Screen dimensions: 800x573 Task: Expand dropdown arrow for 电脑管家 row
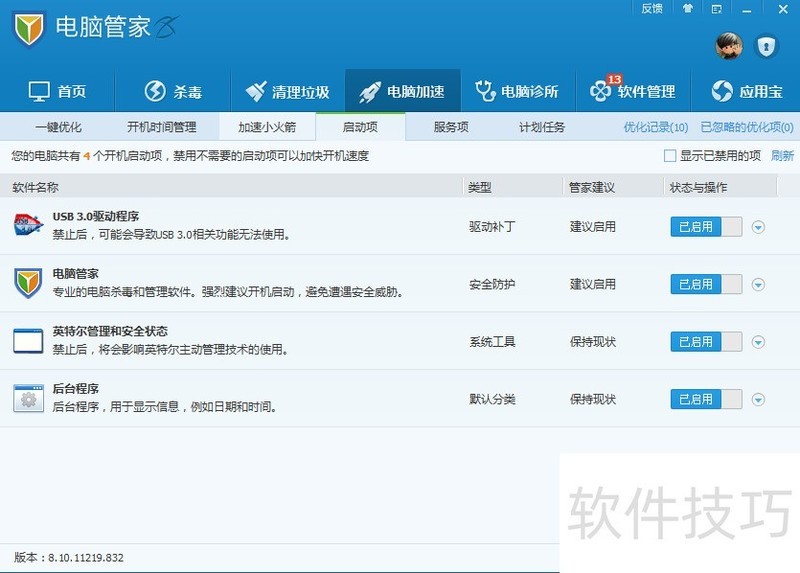(758, 285)
